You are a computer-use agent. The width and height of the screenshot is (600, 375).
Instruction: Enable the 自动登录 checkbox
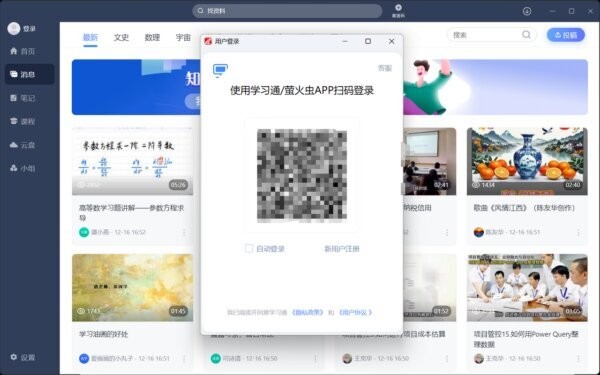[249, 249]
